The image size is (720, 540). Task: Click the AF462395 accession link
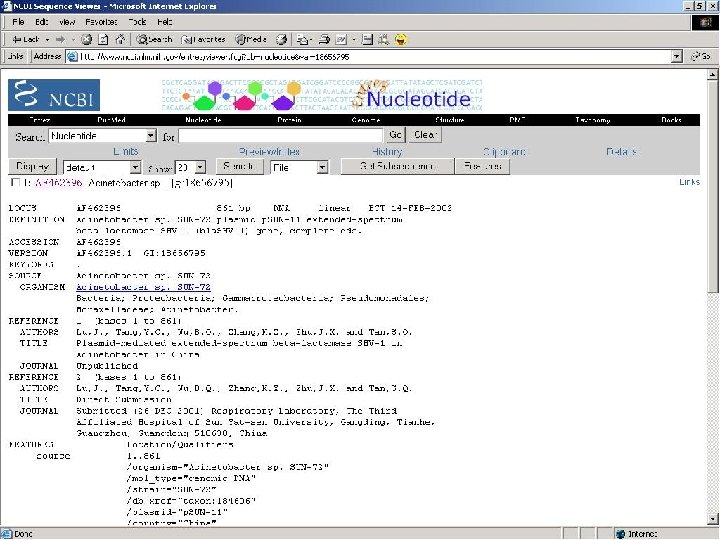pos(59,183)
